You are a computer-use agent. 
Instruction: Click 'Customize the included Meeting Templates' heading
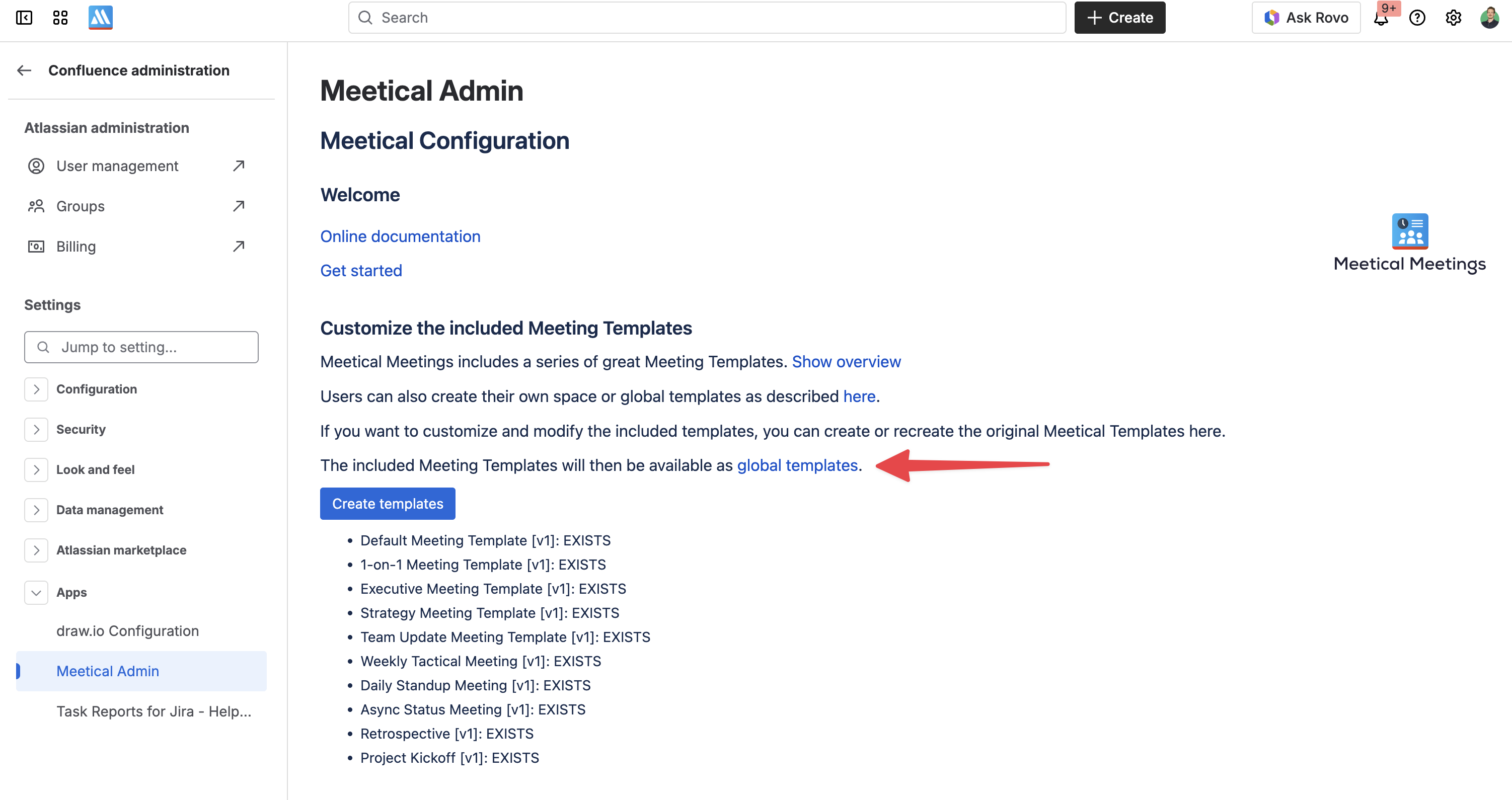tap(506, 328)
